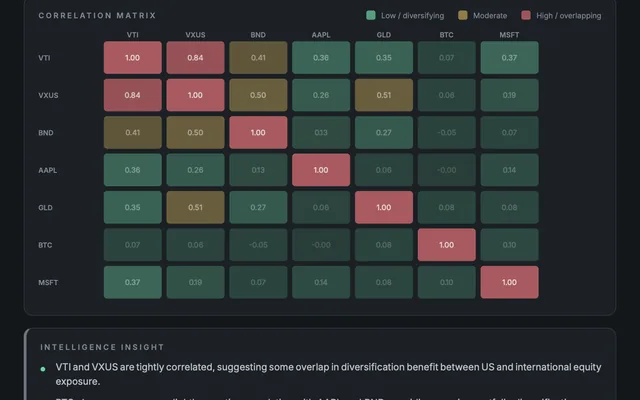Click the red High / overlapping legend swatch
The width and height of the screenshot is (640, 400).
526,16
